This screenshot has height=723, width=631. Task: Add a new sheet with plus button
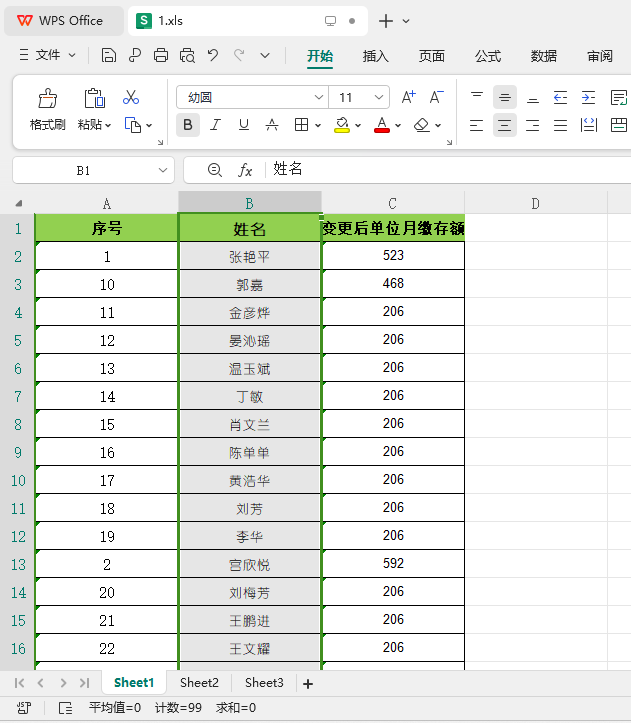(308, 684)
